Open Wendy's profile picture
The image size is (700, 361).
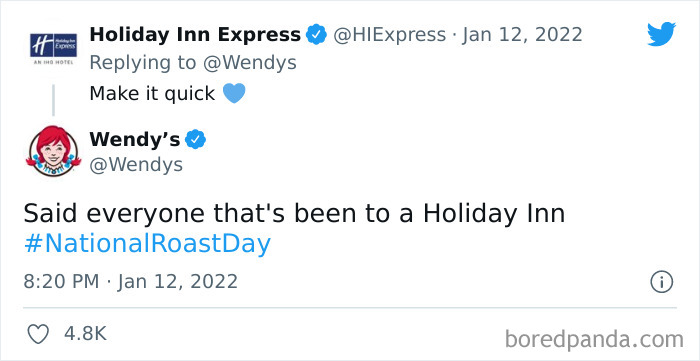[54, 151]
